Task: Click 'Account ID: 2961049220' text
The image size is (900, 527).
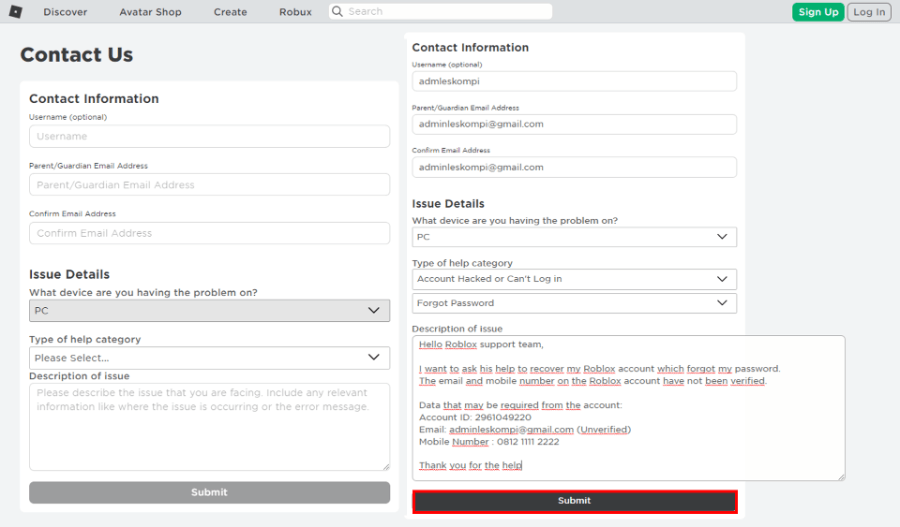Action: (475, 417)
